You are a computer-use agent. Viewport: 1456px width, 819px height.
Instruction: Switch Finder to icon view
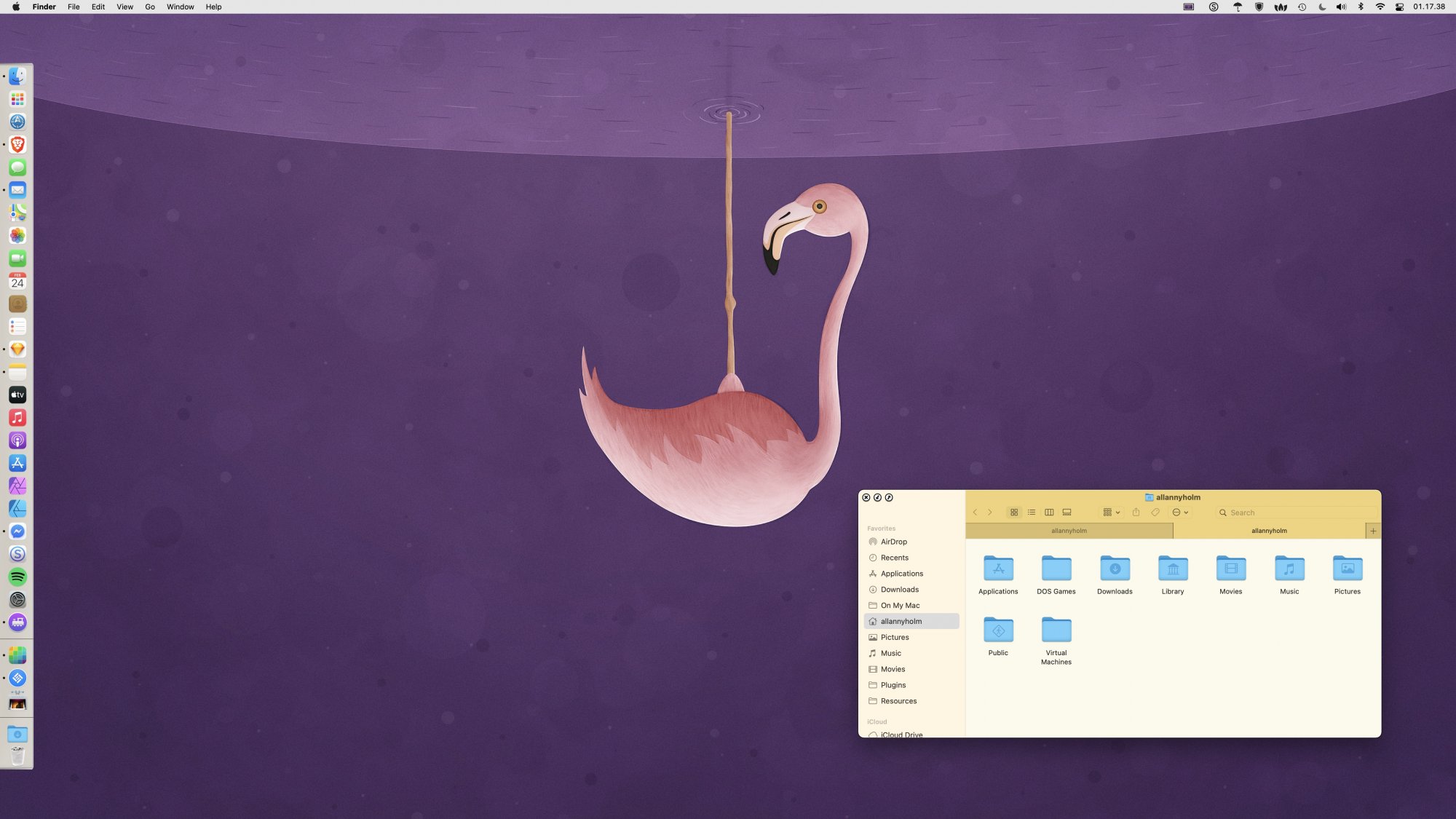pos(1014,513)
